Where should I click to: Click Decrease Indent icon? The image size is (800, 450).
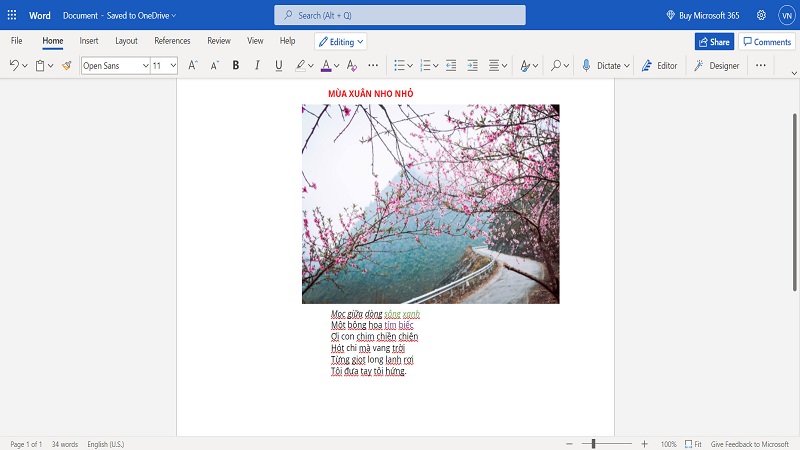451,65
